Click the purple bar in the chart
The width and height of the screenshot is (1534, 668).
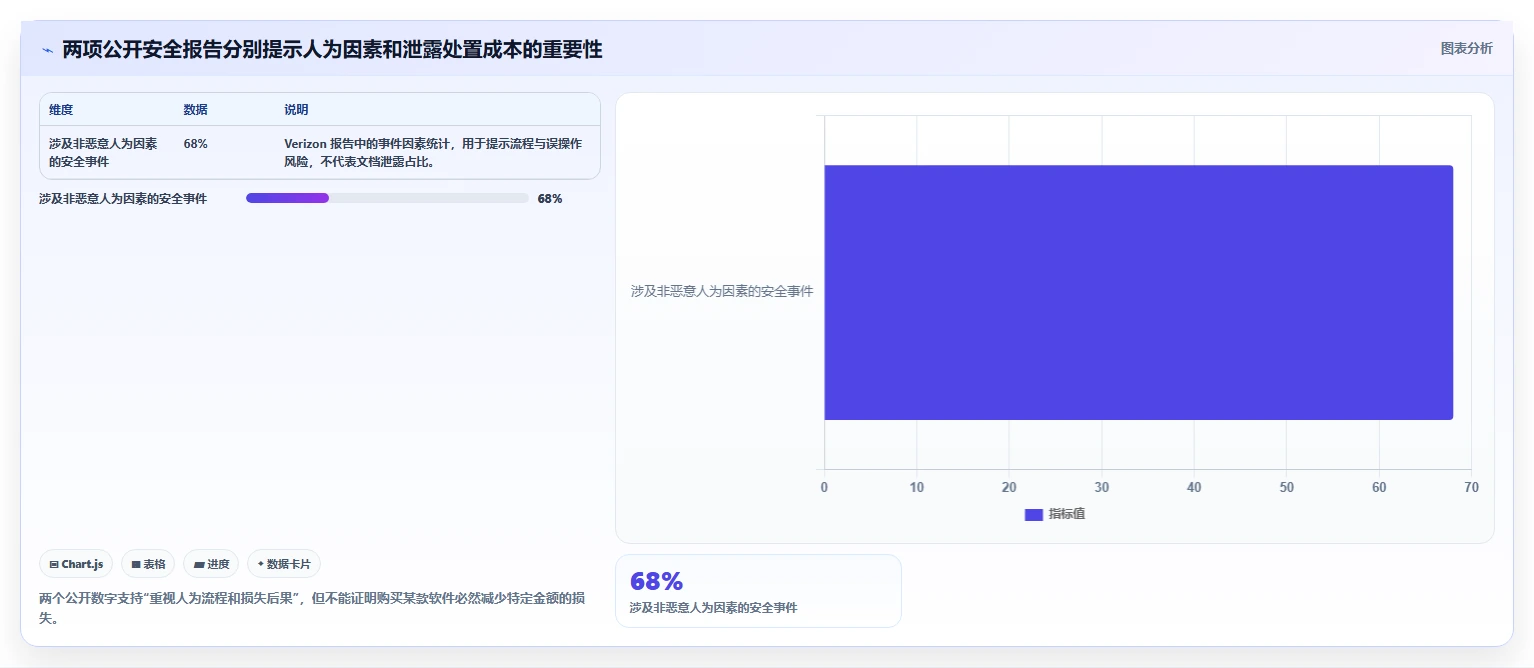click(1138, 292)
